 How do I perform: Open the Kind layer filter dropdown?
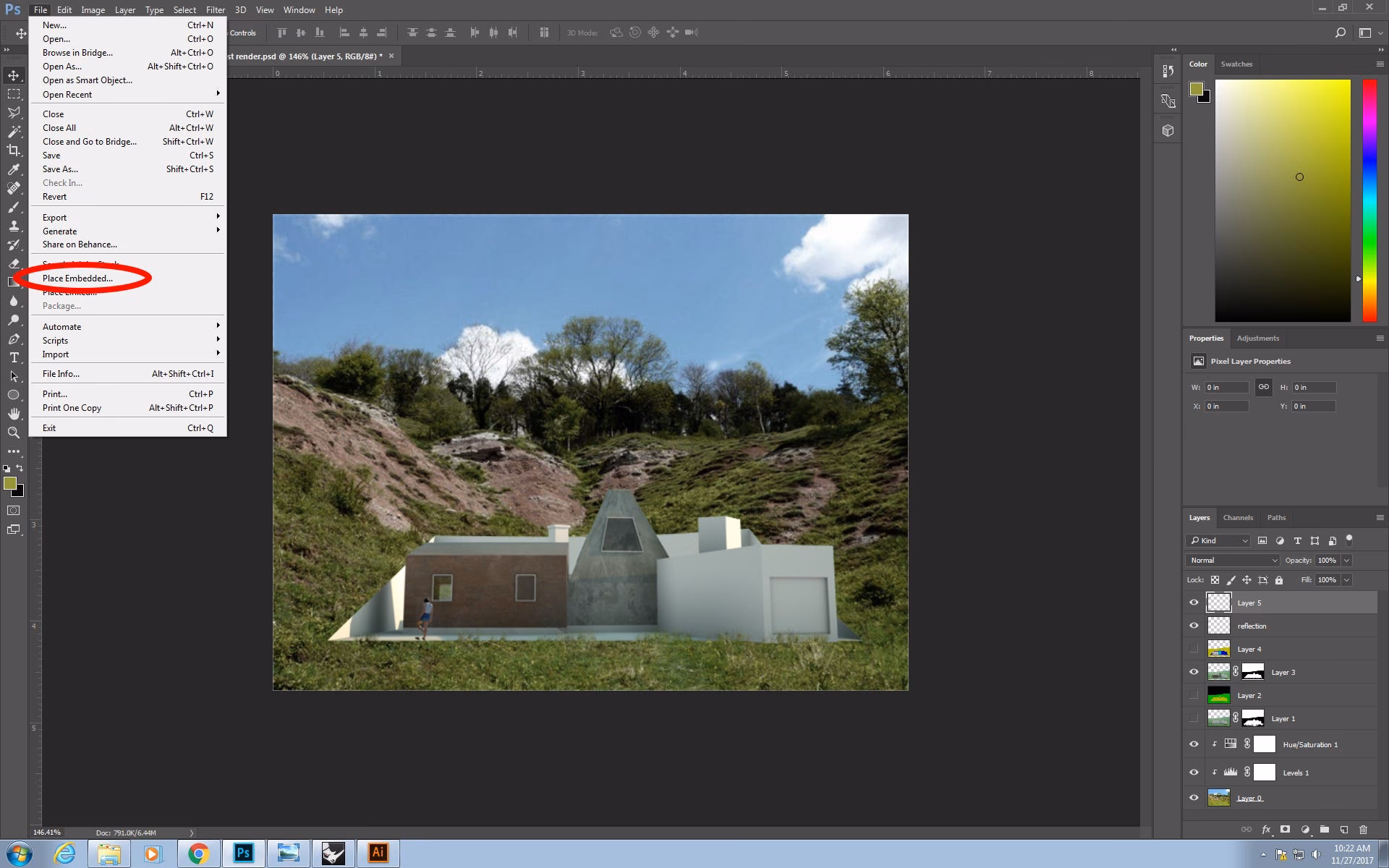tap(1218, 541)
